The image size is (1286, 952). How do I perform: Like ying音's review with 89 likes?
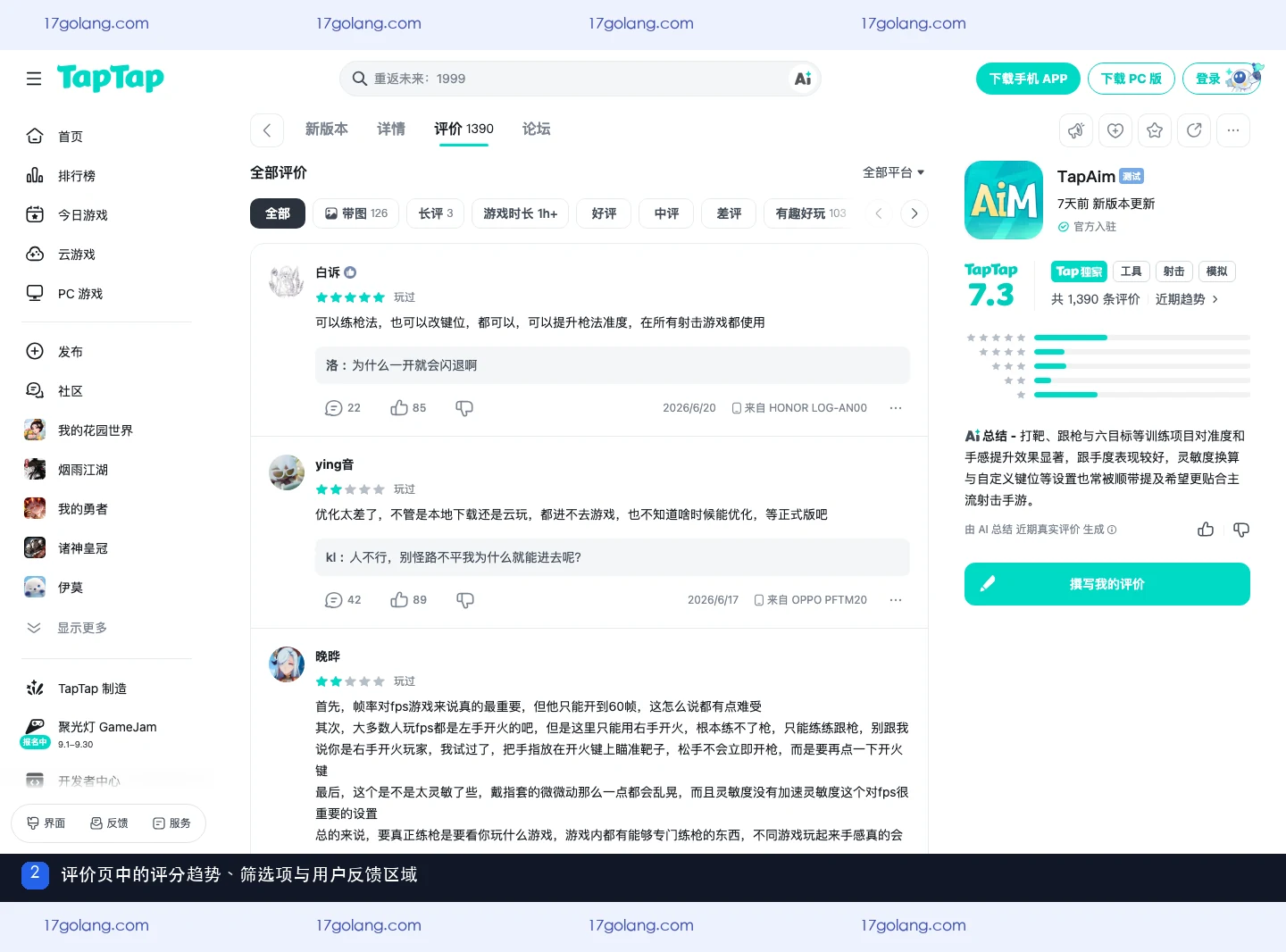[x=408, y=600]
